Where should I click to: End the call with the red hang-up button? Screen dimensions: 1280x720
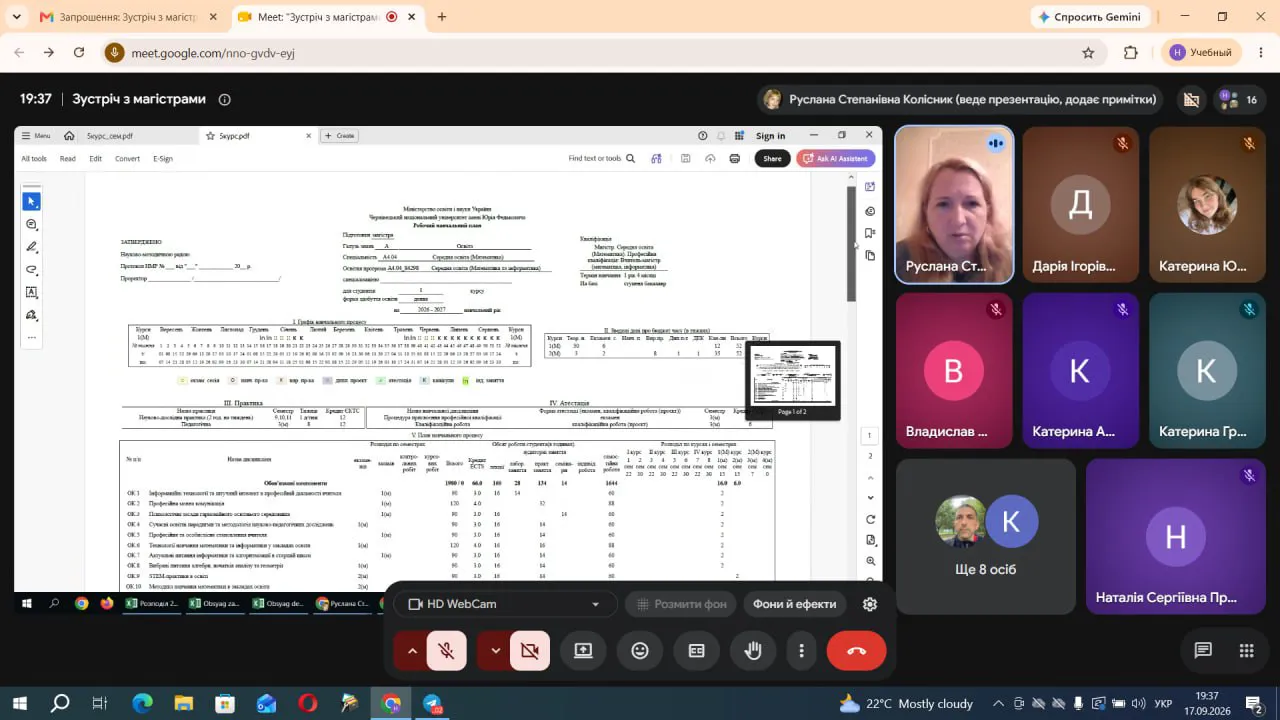click(856, 651)
